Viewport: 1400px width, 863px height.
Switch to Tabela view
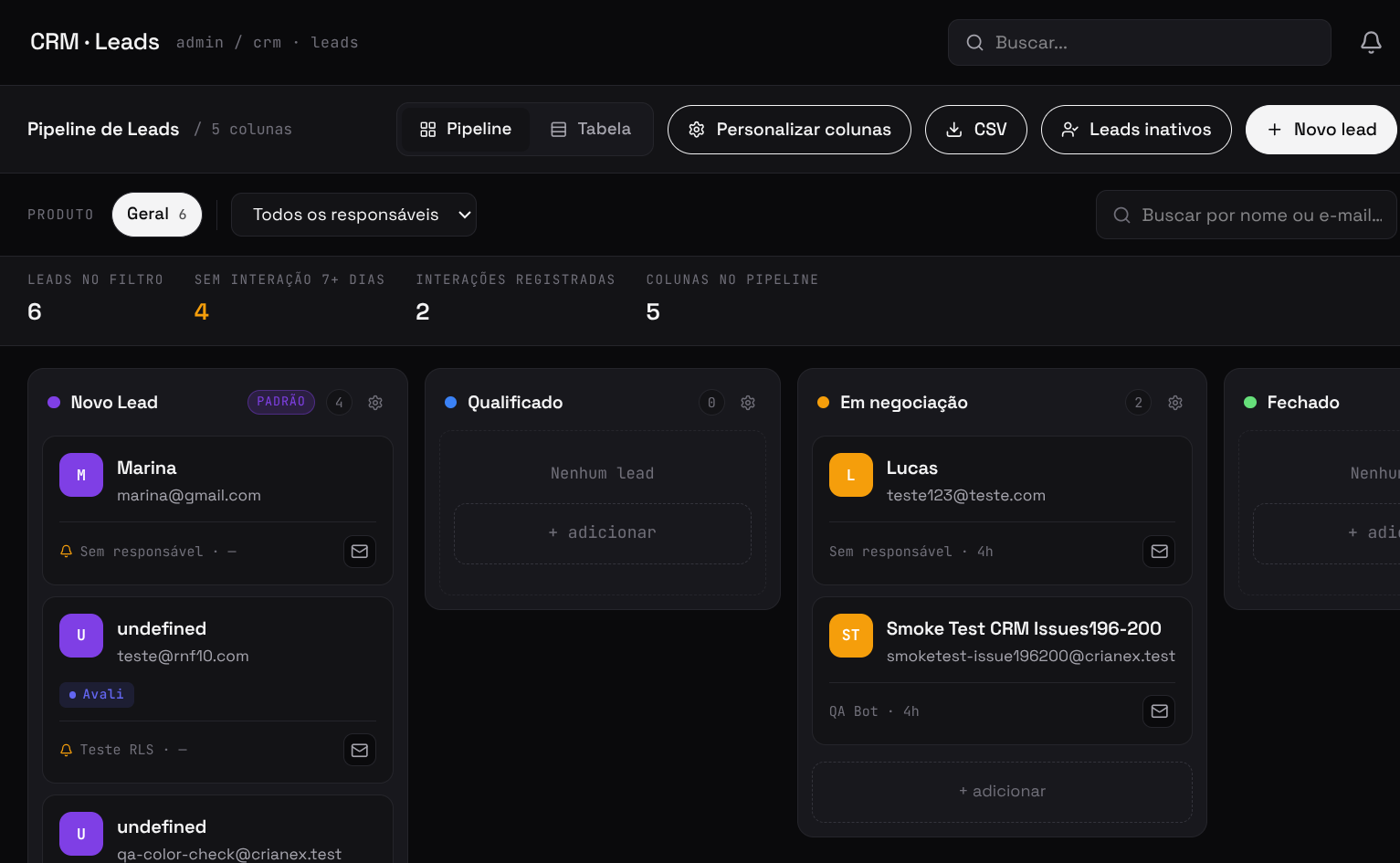click(591, 130)
